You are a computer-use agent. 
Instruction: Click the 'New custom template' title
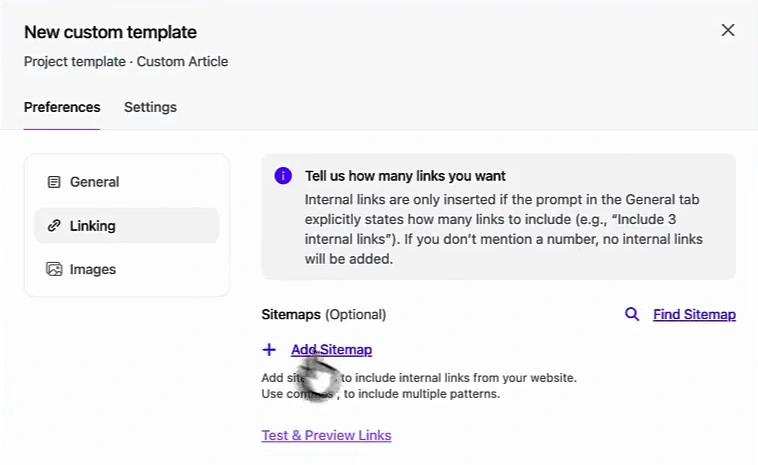(111, 32)
